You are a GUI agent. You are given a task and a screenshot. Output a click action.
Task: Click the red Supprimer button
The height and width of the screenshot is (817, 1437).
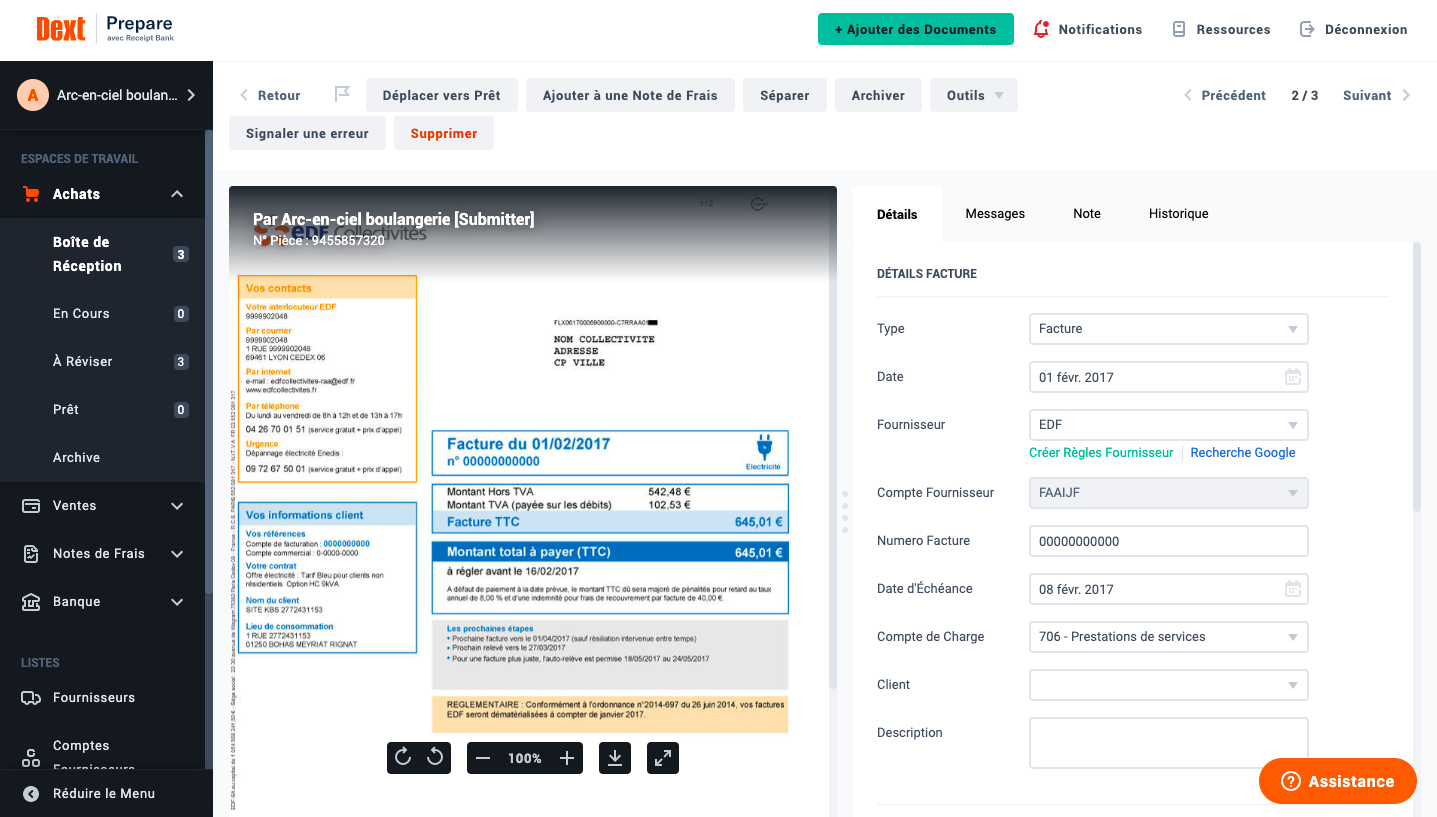click(x=444, y=133)
